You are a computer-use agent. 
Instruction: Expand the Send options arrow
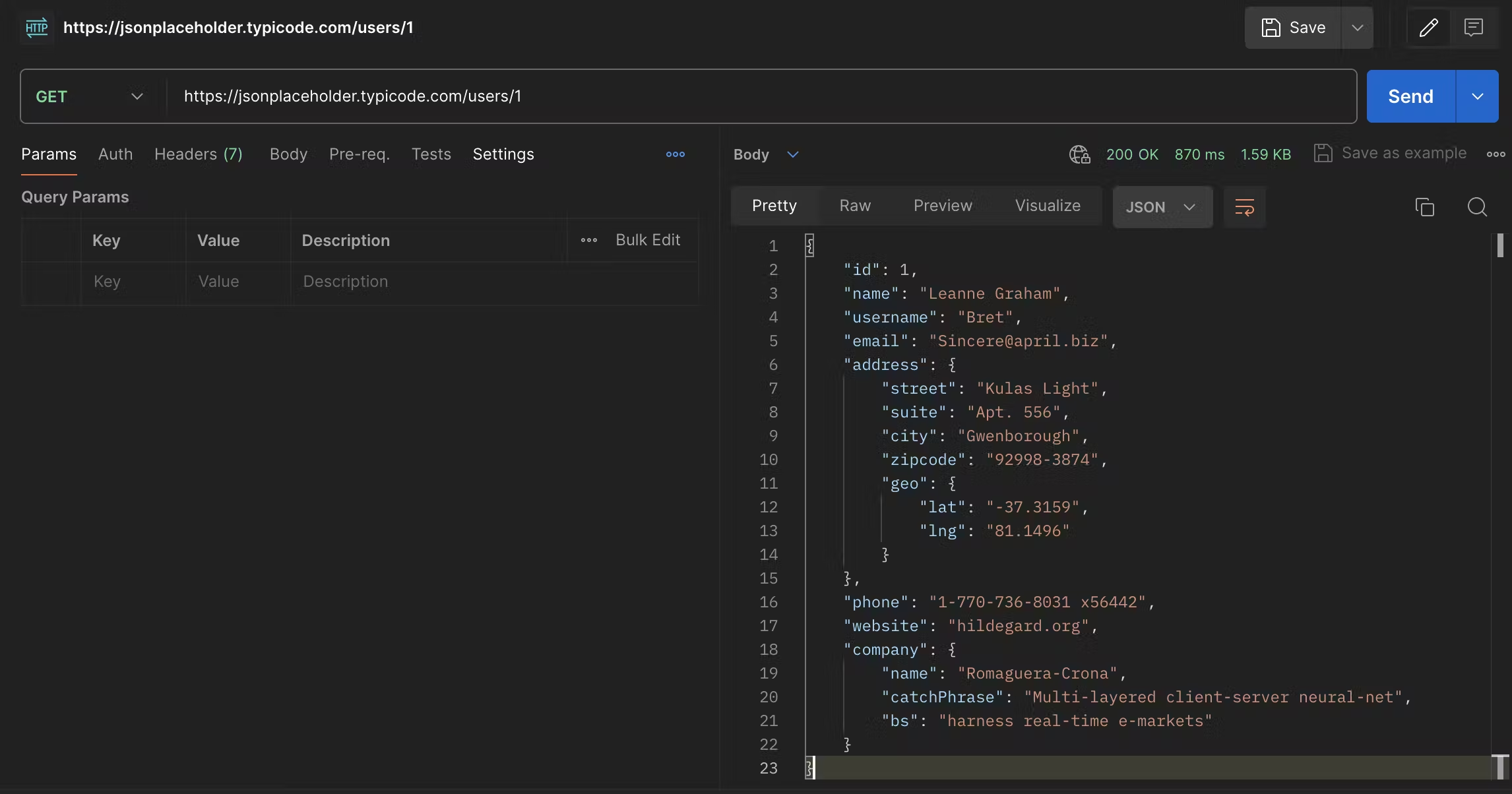click(1478, 96)
